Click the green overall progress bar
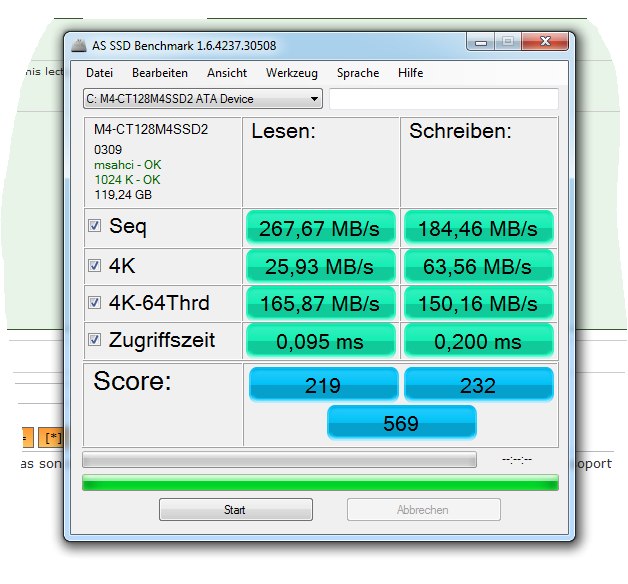 tap(320, 483)
